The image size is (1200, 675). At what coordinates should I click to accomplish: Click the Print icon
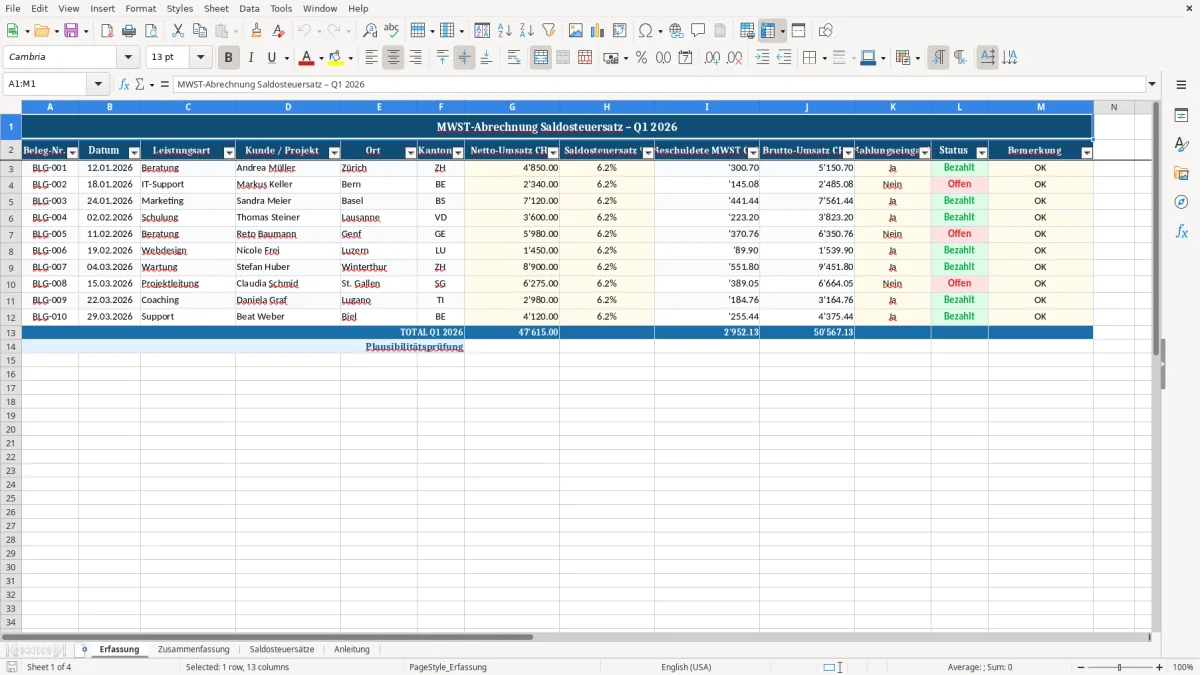(129, 31)
